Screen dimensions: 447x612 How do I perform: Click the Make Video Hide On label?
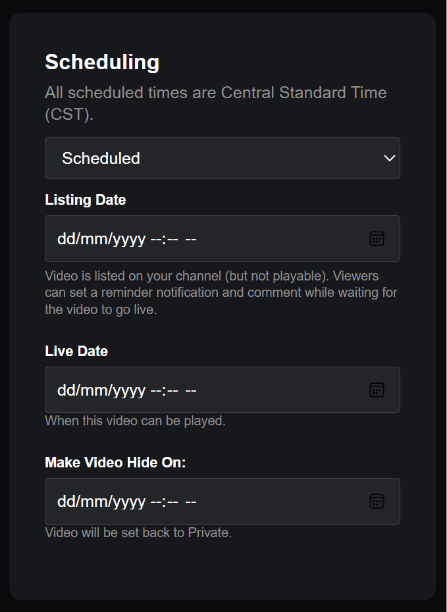pyautogui.click(x=116, y=463)
